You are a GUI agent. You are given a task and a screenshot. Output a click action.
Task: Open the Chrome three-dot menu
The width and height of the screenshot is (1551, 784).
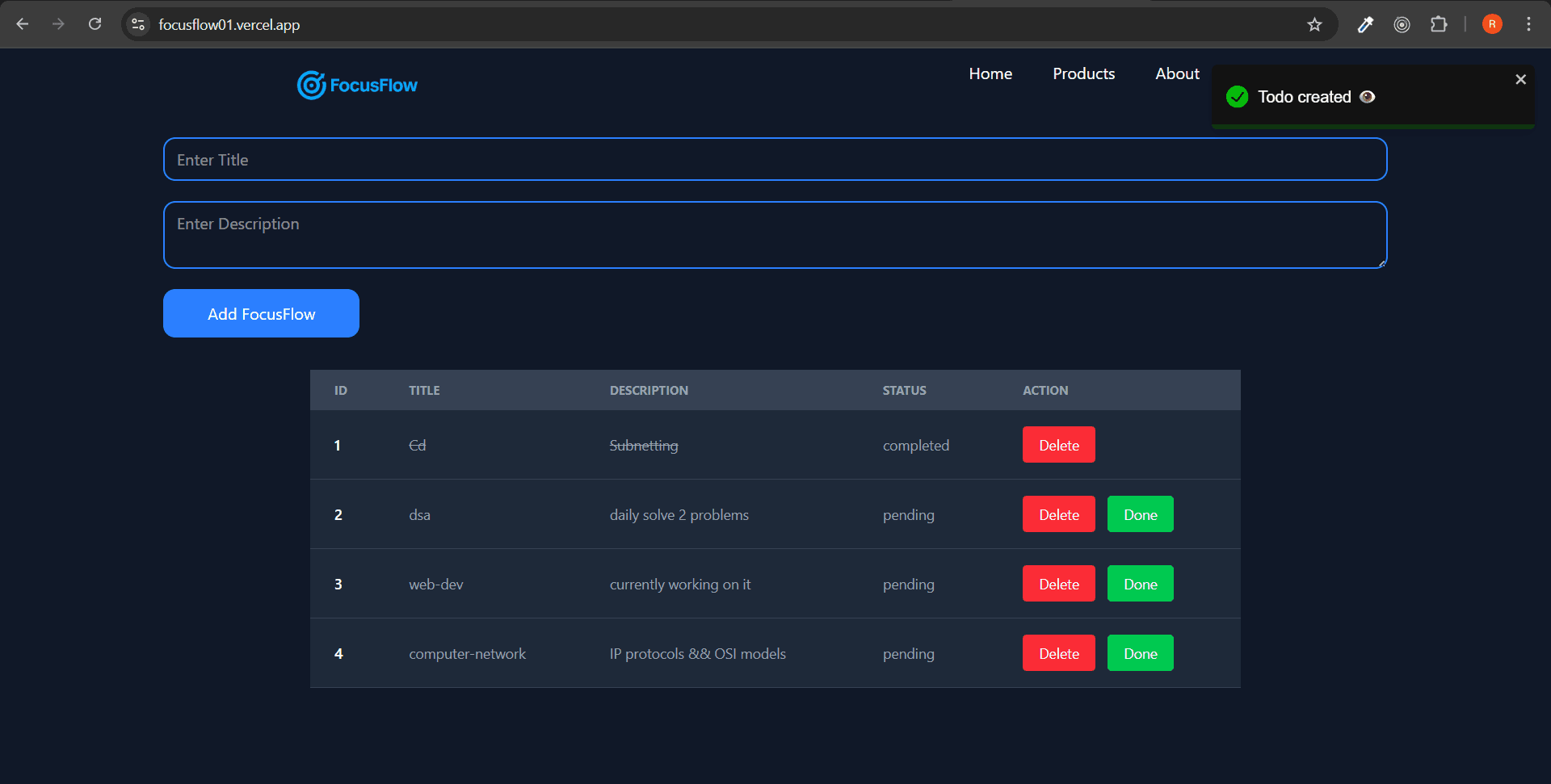click(1528, 24)
